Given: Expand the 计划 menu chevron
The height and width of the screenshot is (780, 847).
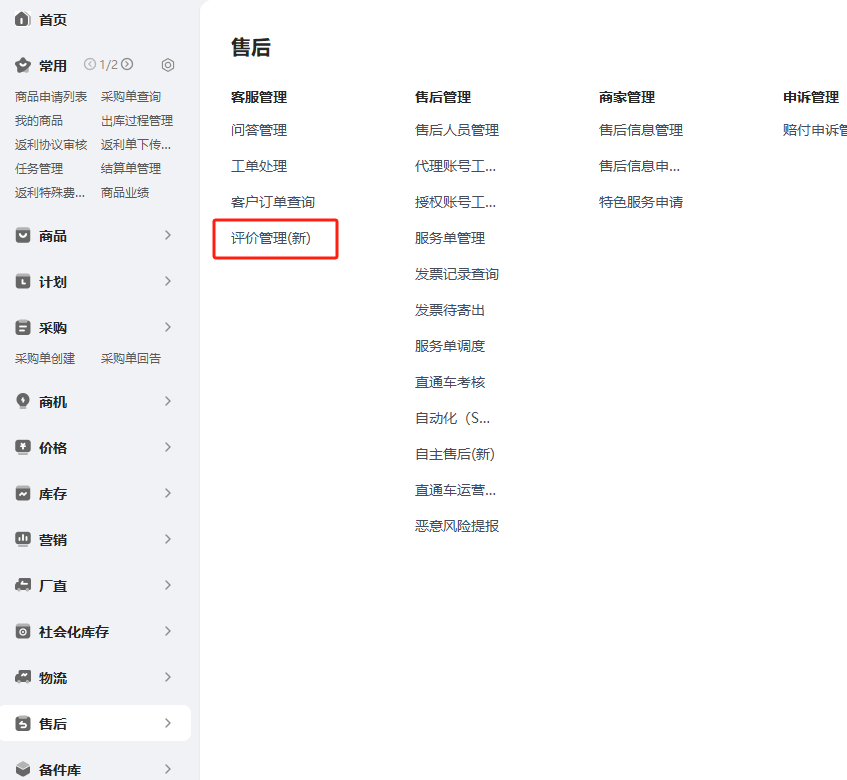Looking at the screenshot, I should click(x=168, y=281).
